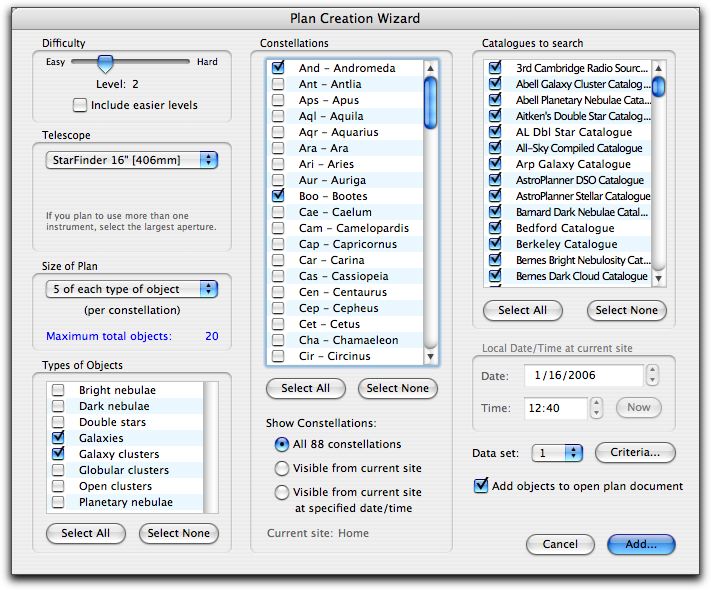The height and width of the screenshot is (590, 711).
Task: Uncheck Add objects to open plan document
Action: [x=482, y=486]
